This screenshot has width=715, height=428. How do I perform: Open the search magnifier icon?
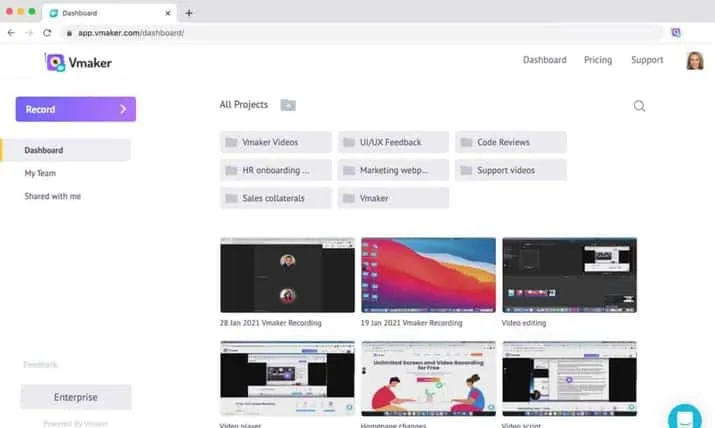pyautogui.click(x=639, y=106)
